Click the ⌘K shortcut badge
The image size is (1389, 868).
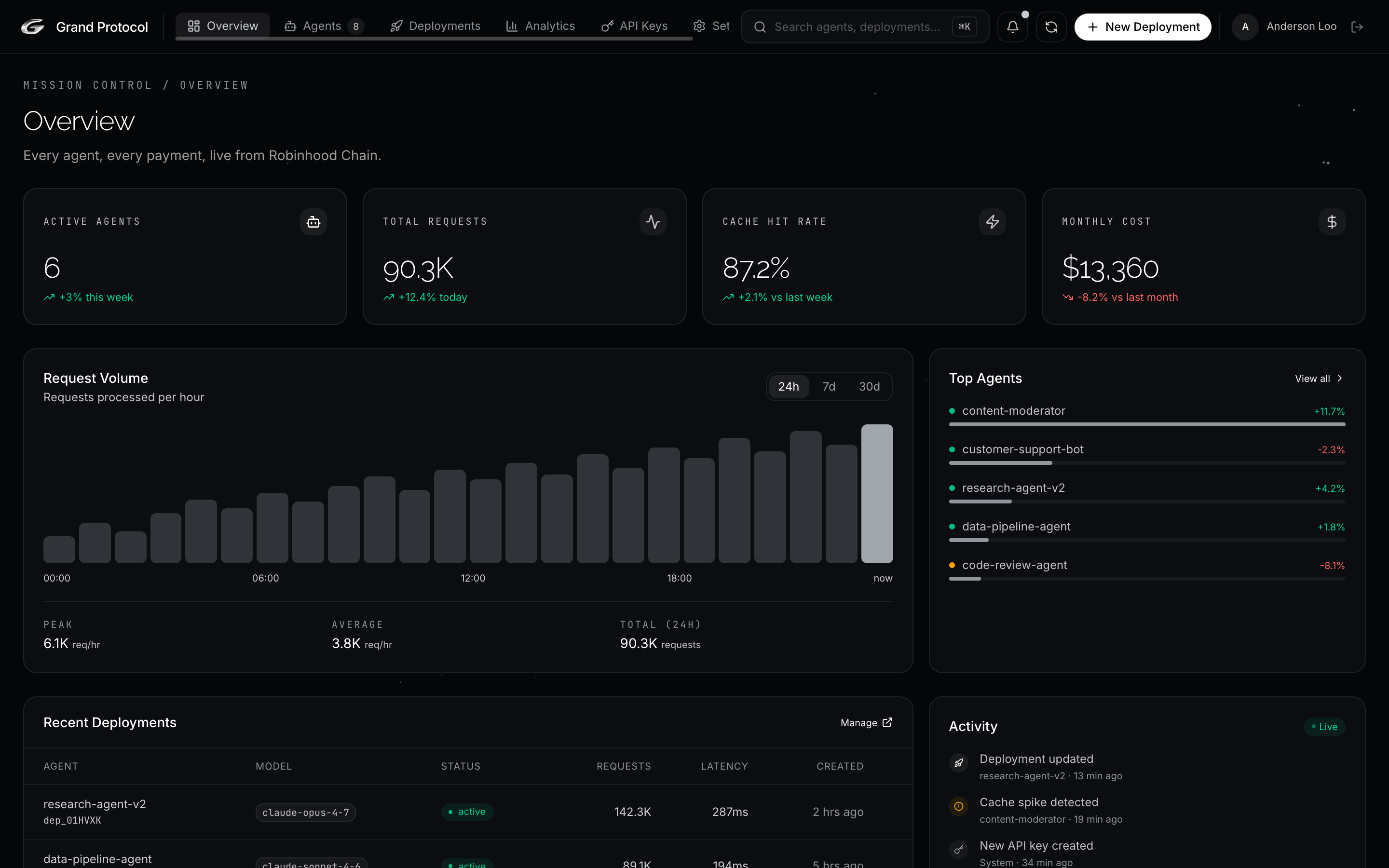tap(964, 27)
